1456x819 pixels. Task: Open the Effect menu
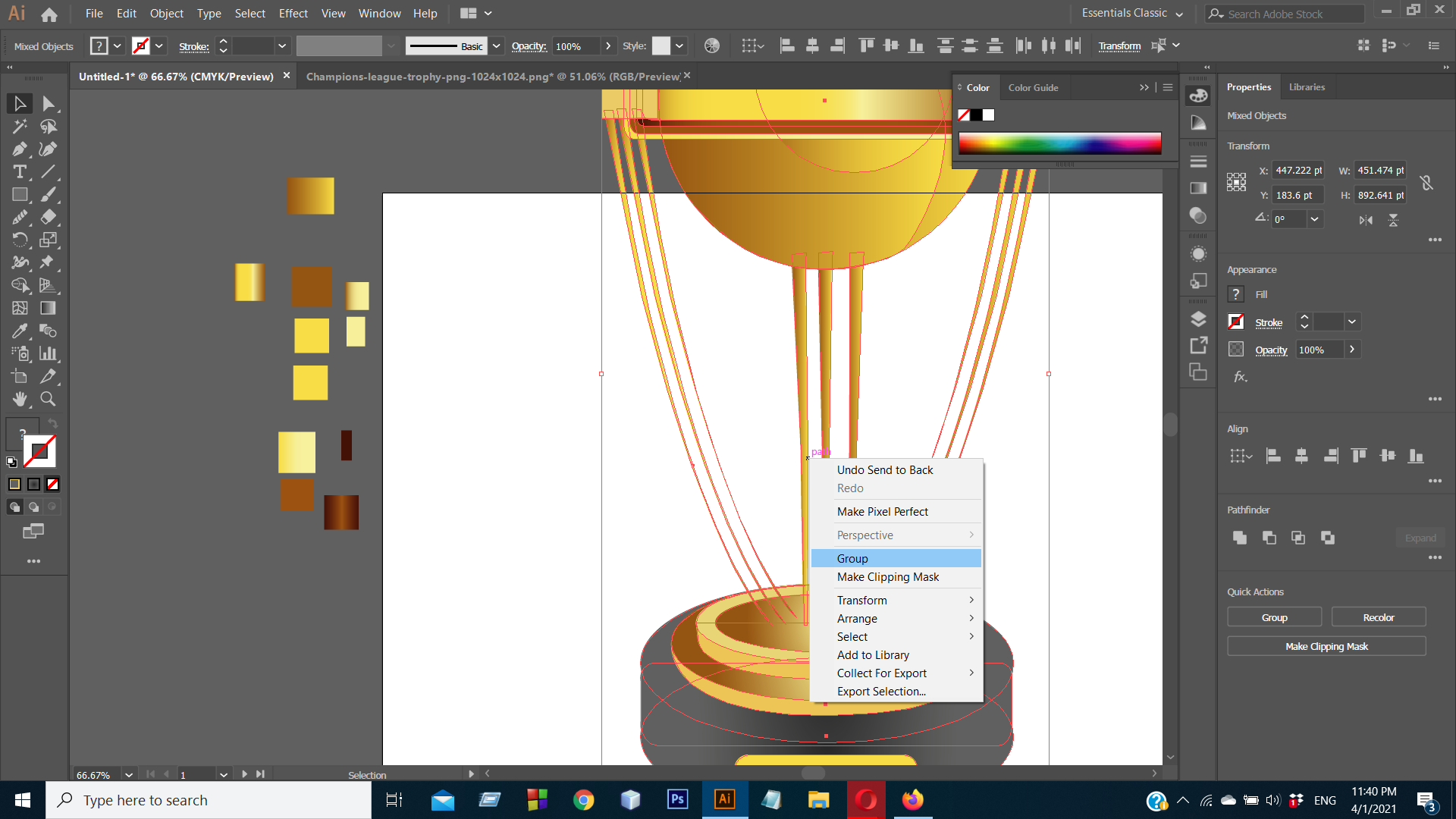(x=293, y=13)
